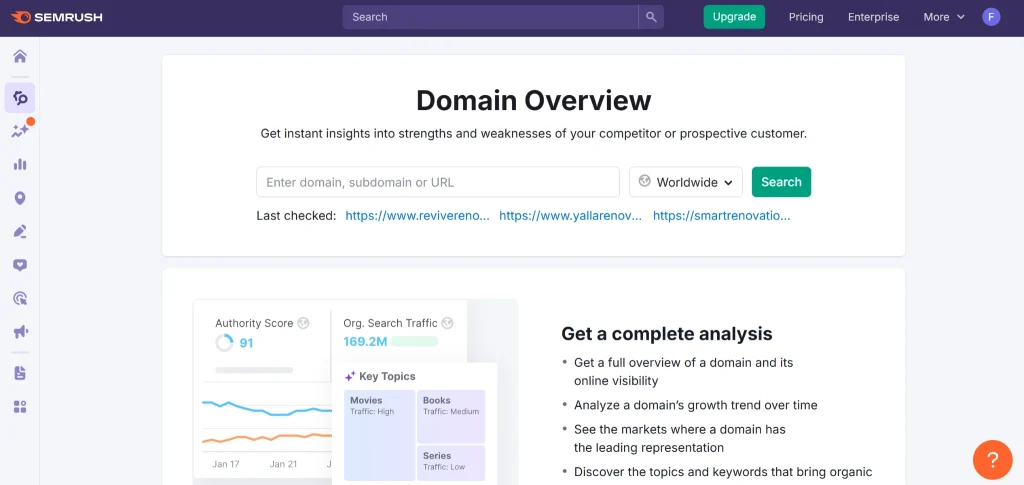Expand the More menu in top bar
Screen dimensions: 1024x485
(x=944, y=18)
